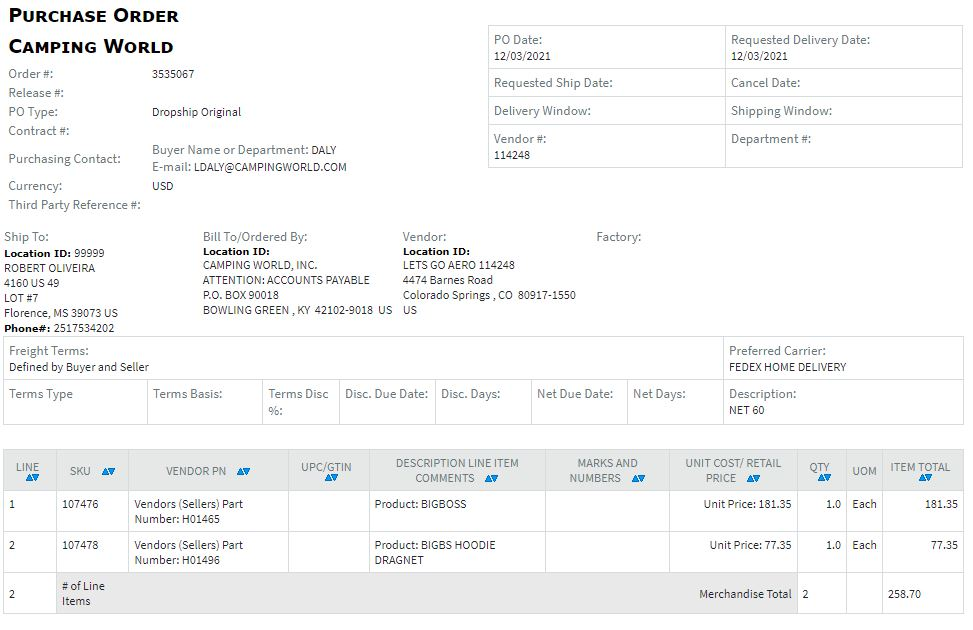Select LOT #7 address line
The image size is (973, 630).
click(x=21, y=298)
